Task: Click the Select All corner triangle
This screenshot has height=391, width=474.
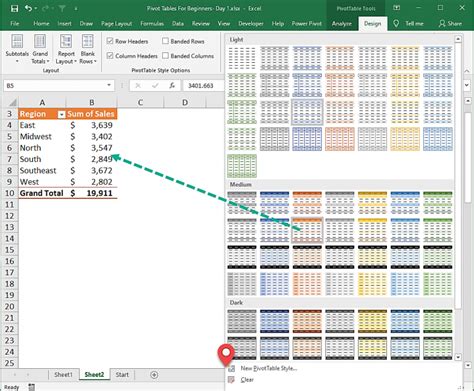Action: [x=12, y=102]
